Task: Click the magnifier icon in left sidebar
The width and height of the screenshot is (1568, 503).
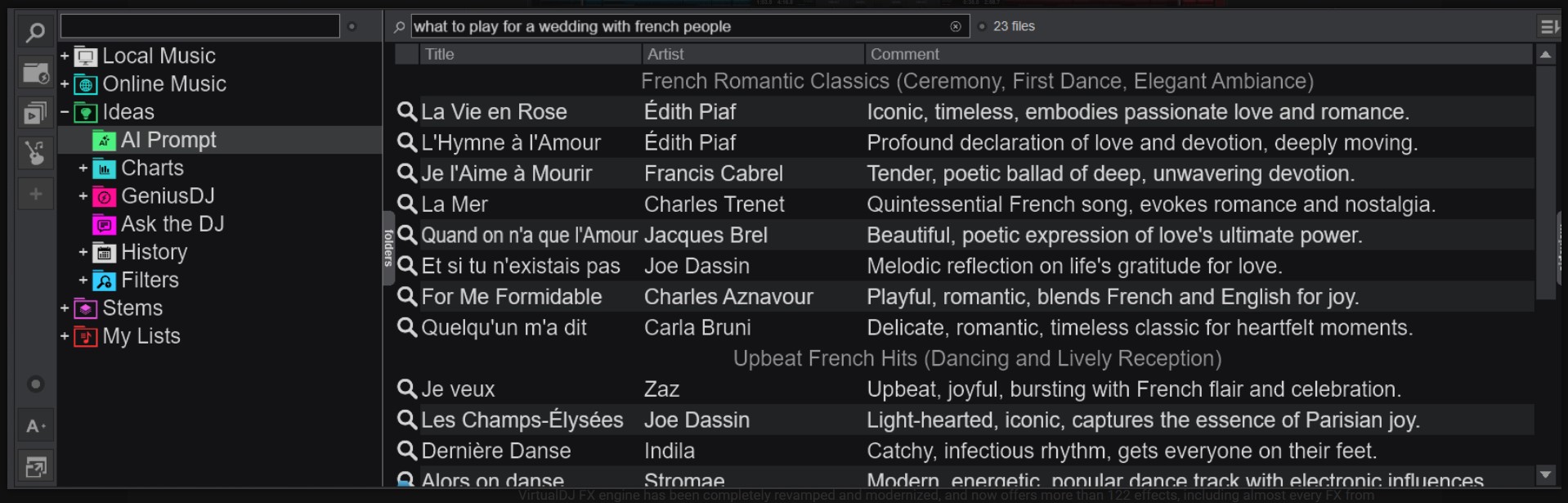Action: tap(35, 33)
